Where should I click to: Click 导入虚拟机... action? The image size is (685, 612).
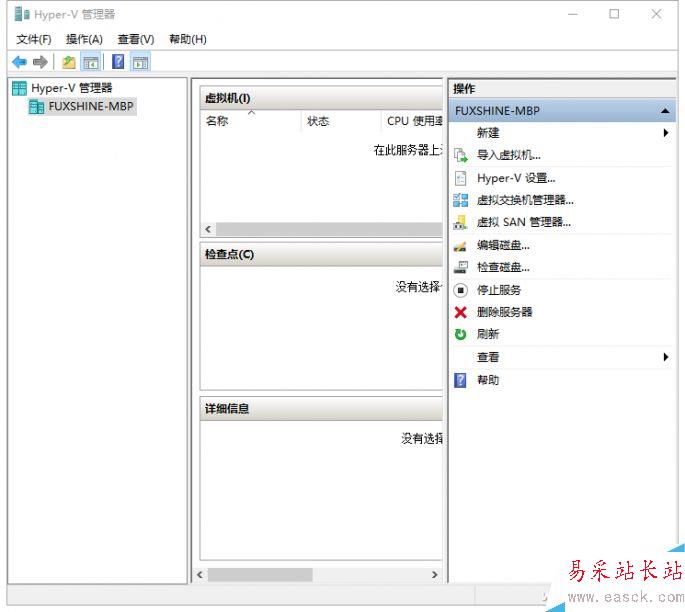pos(509,156)
